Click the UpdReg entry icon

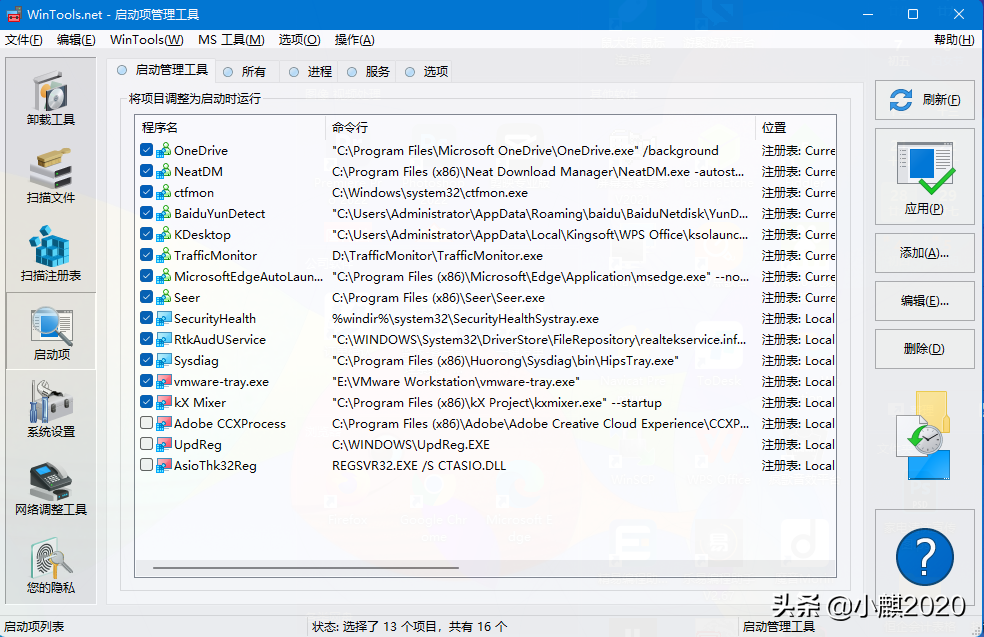pyautogui.click(x=163, y=444)
